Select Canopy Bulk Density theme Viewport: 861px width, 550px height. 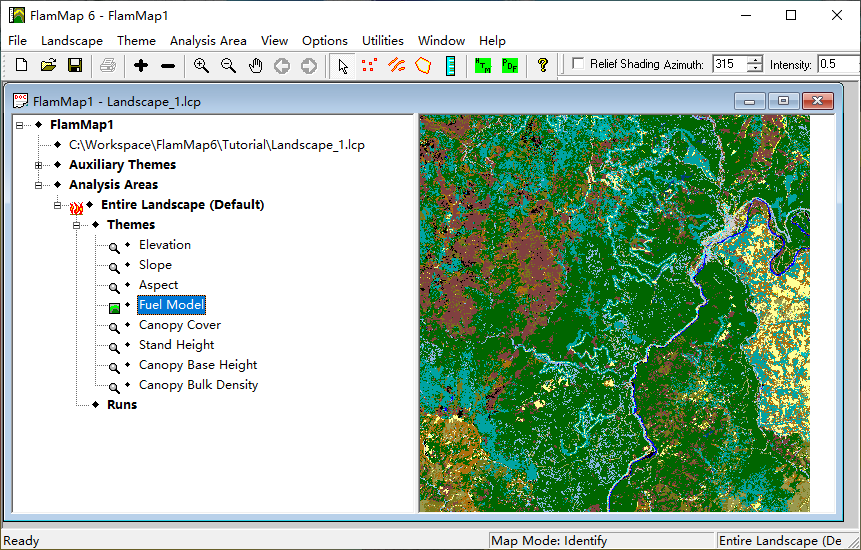(x=198, y=385)
